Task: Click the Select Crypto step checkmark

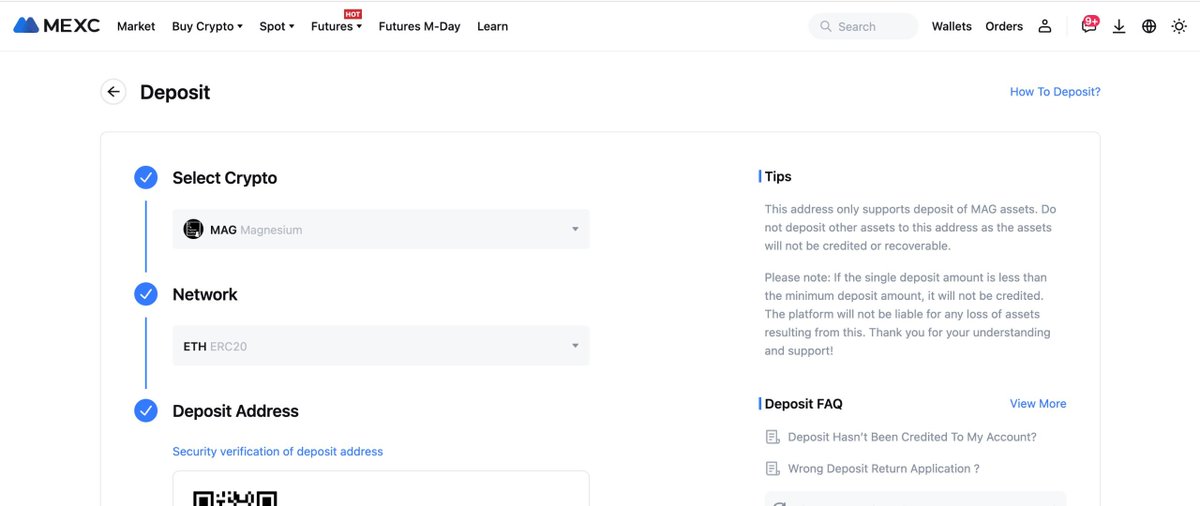Action: [x=146, y=178]
